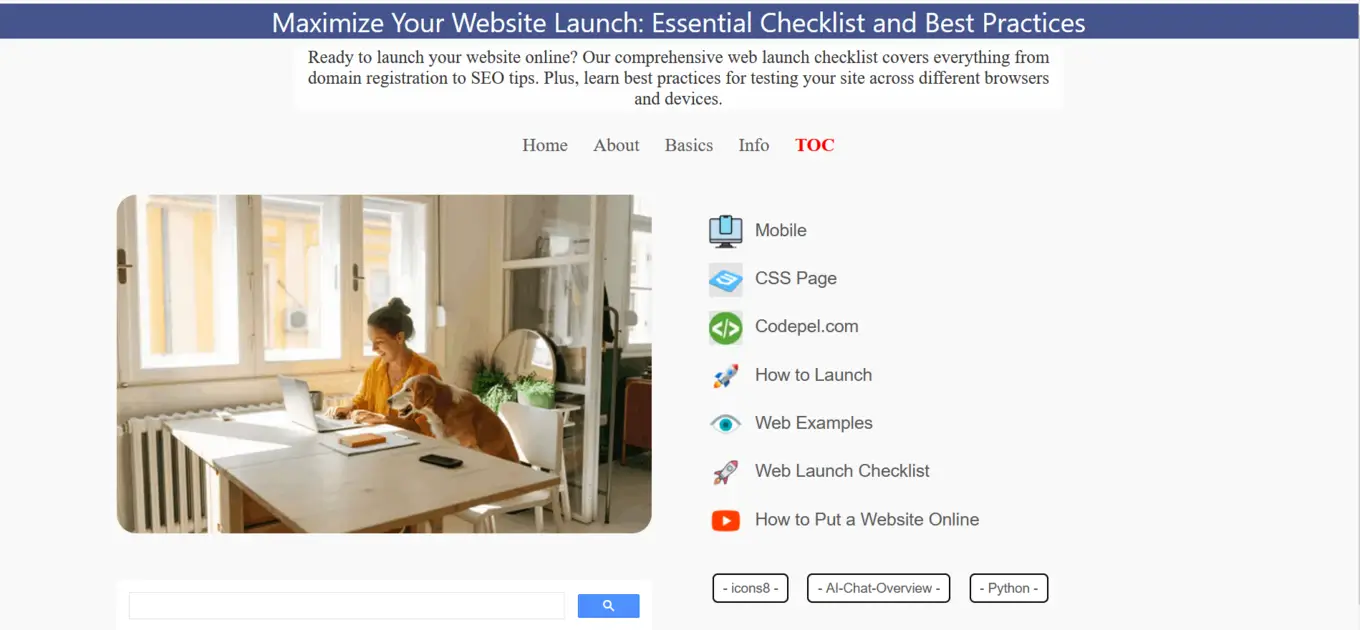The width and height of the screenshot is (1360, 630).
Task: Click the Mobile monitor icon
Action: [725, 231]
